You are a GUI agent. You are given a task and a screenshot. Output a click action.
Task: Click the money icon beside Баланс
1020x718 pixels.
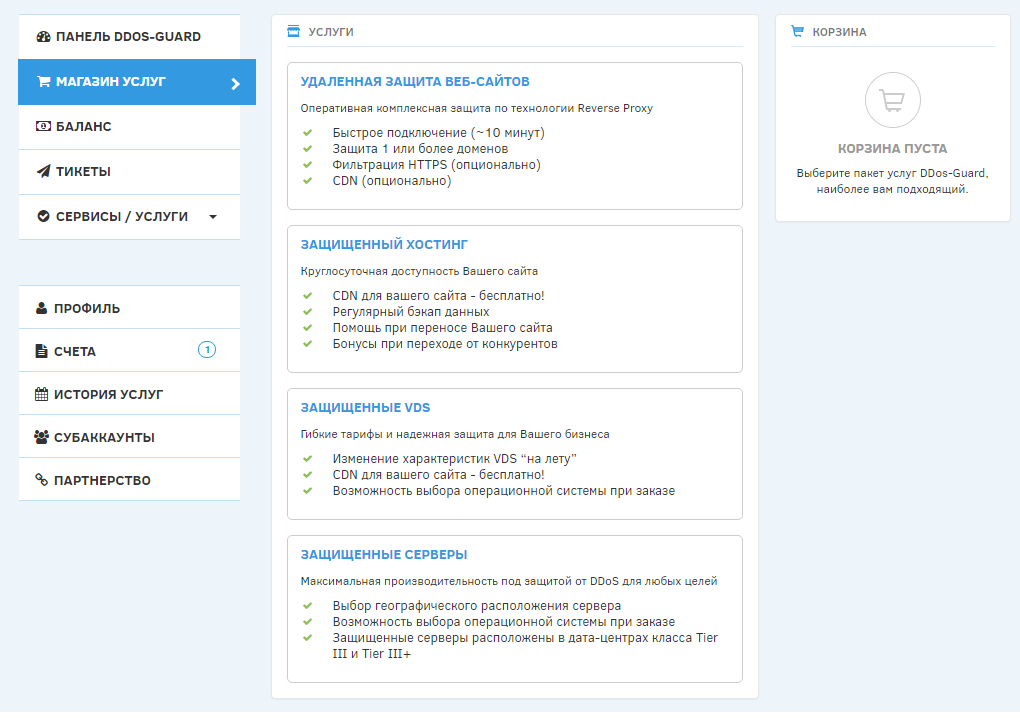click(44, 126)
